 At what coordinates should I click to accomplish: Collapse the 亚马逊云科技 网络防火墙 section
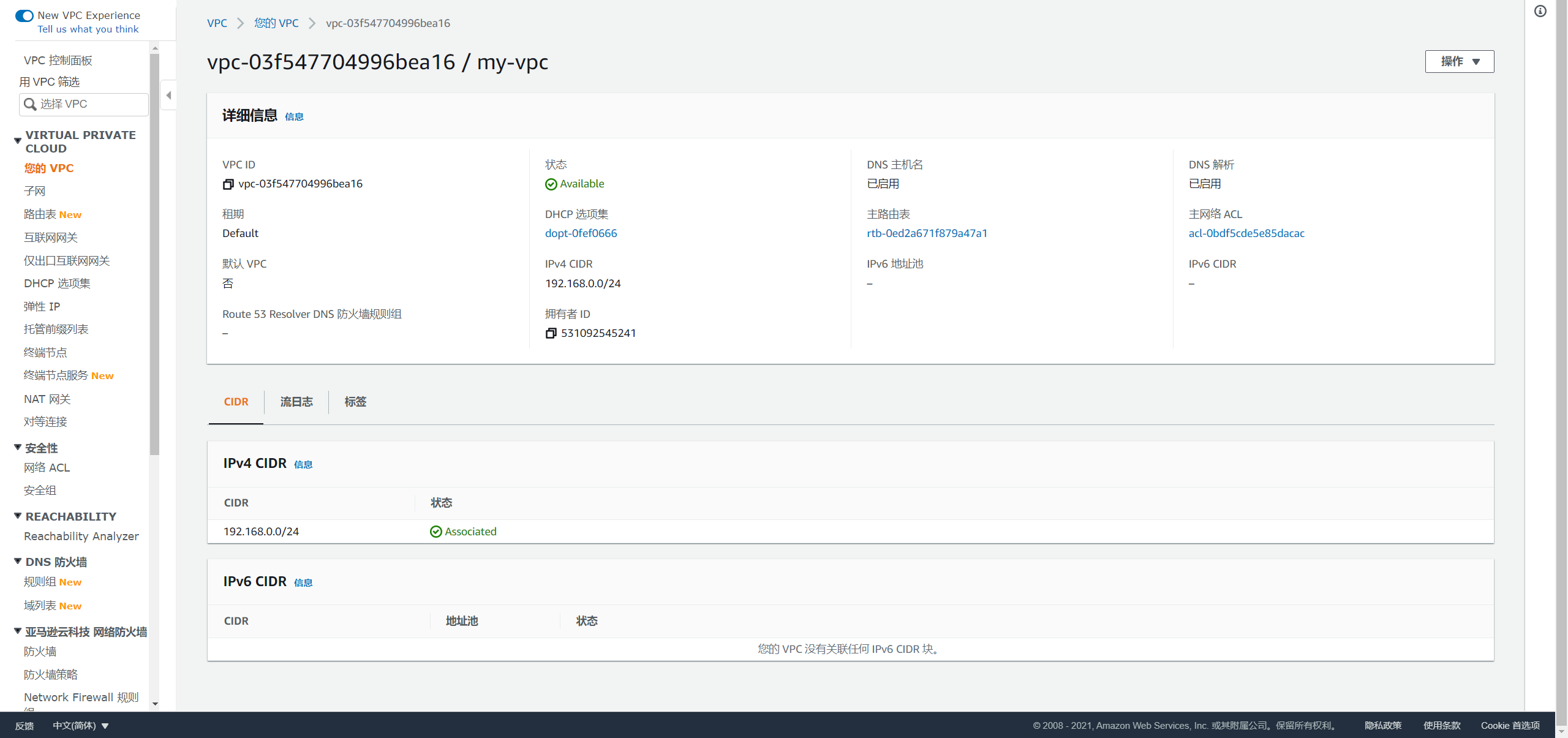coord(18,631)
